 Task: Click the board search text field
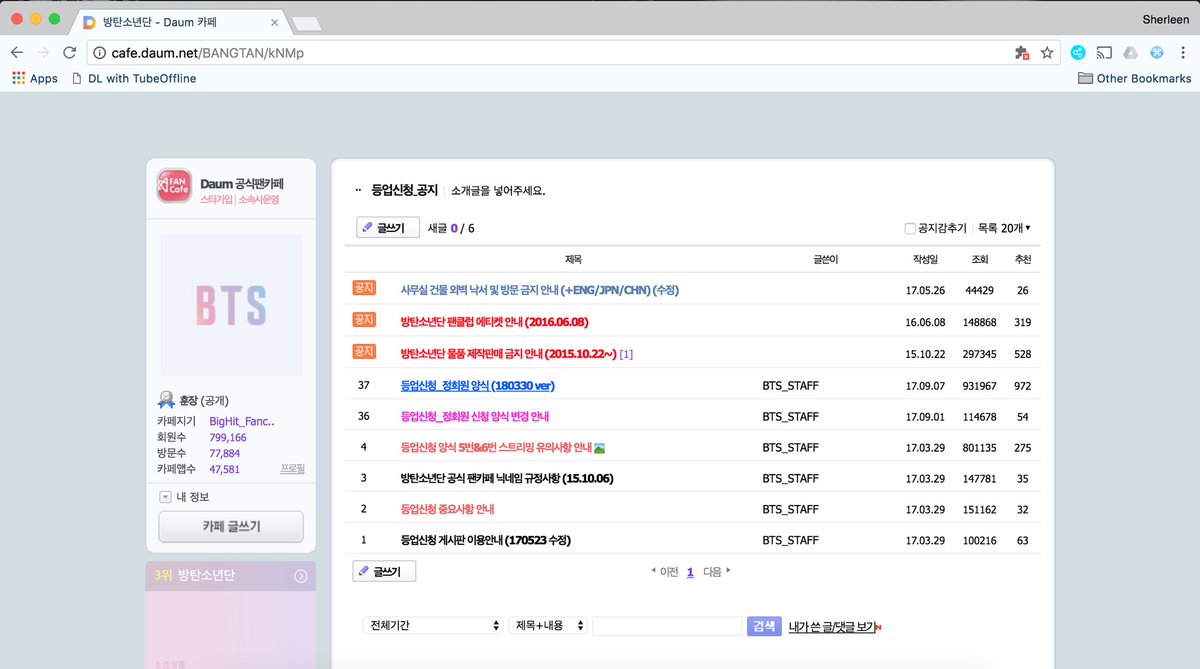click(667, 625)
